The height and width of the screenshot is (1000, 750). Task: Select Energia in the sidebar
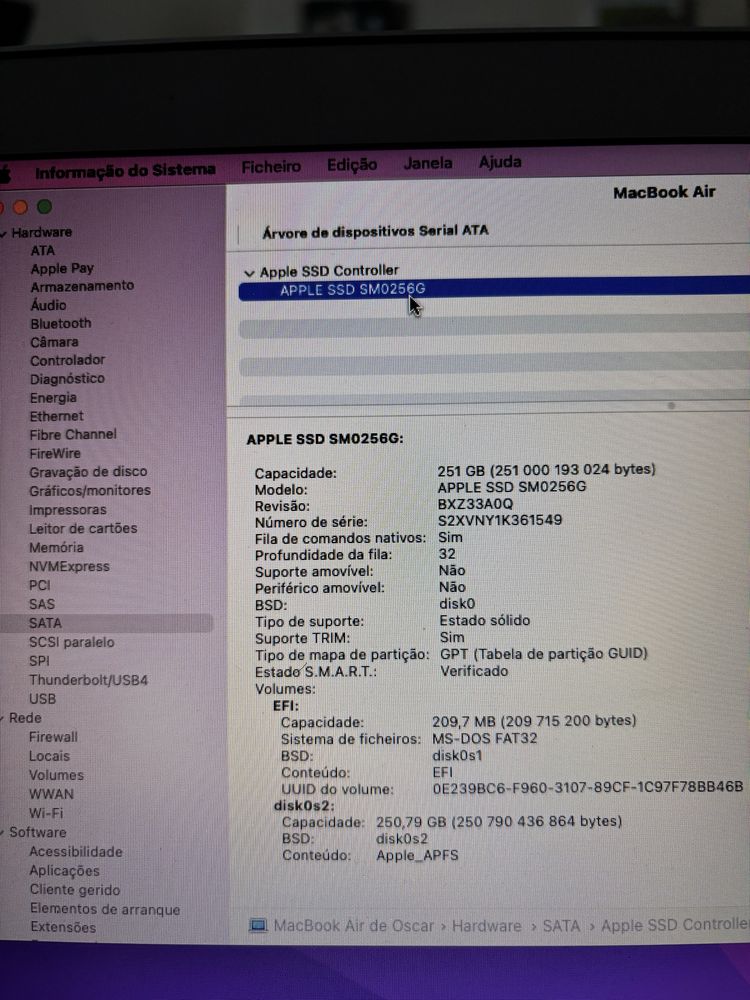53,398
